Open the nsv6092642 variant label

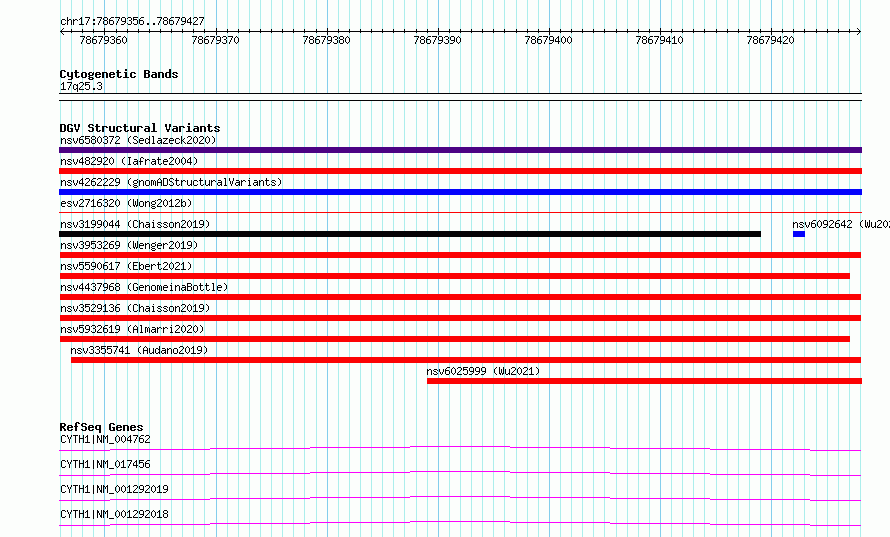841,224
